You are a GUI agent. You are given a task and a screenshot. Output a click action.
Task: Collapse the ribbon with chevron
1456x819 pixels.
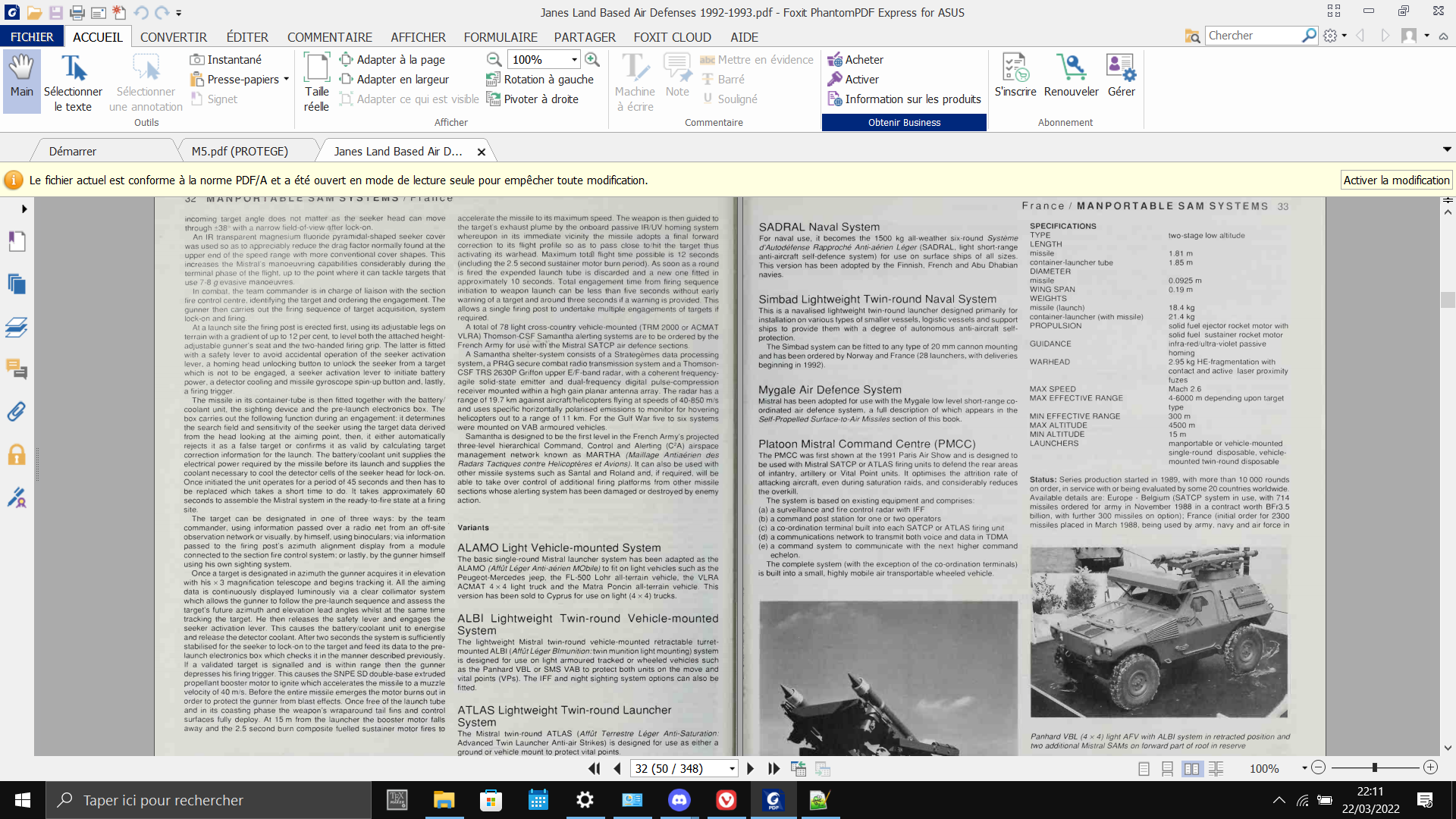[x=1443, y=36]
